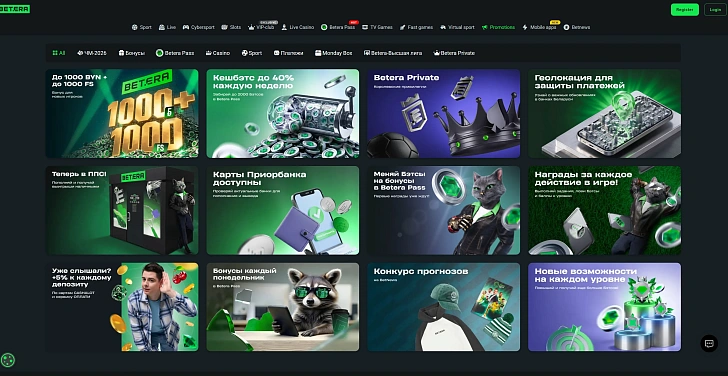The image size is (728, 376).
Task: Open TV Games in top navigation
Action: (x=377, y=27)
